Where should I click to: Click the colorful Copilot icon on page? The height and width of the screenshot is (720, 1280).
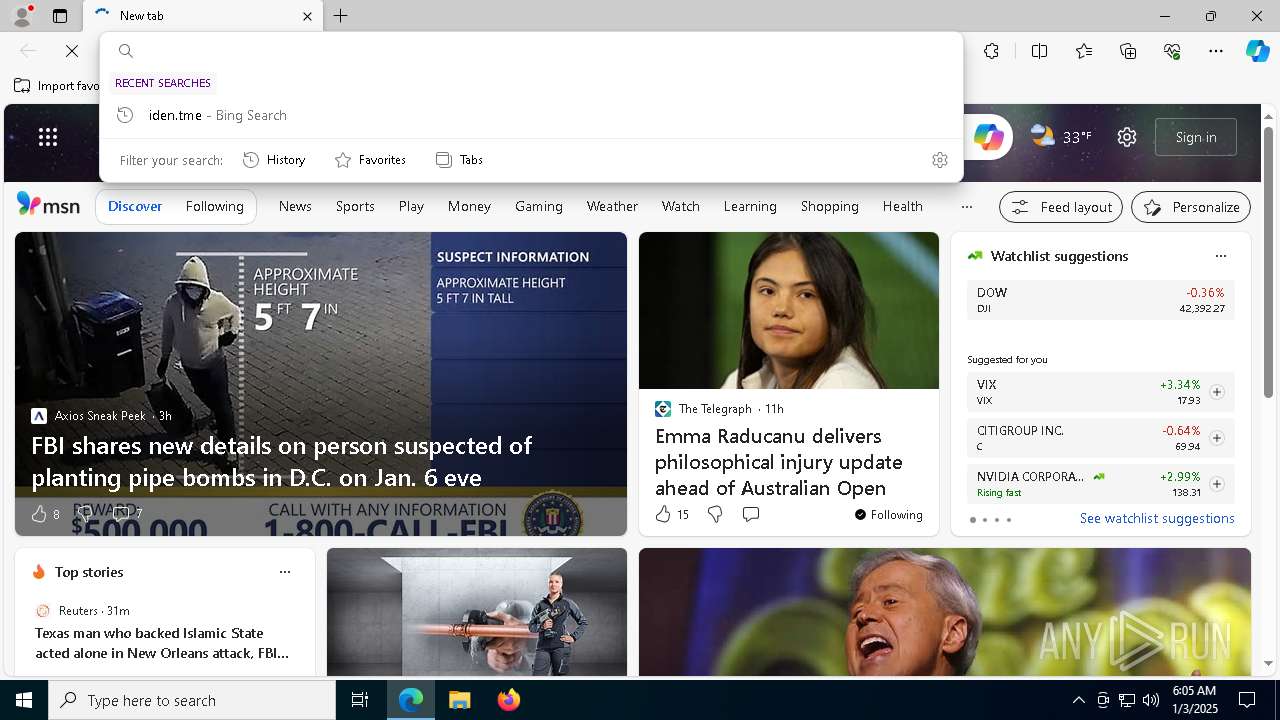[x=988, y=137]
